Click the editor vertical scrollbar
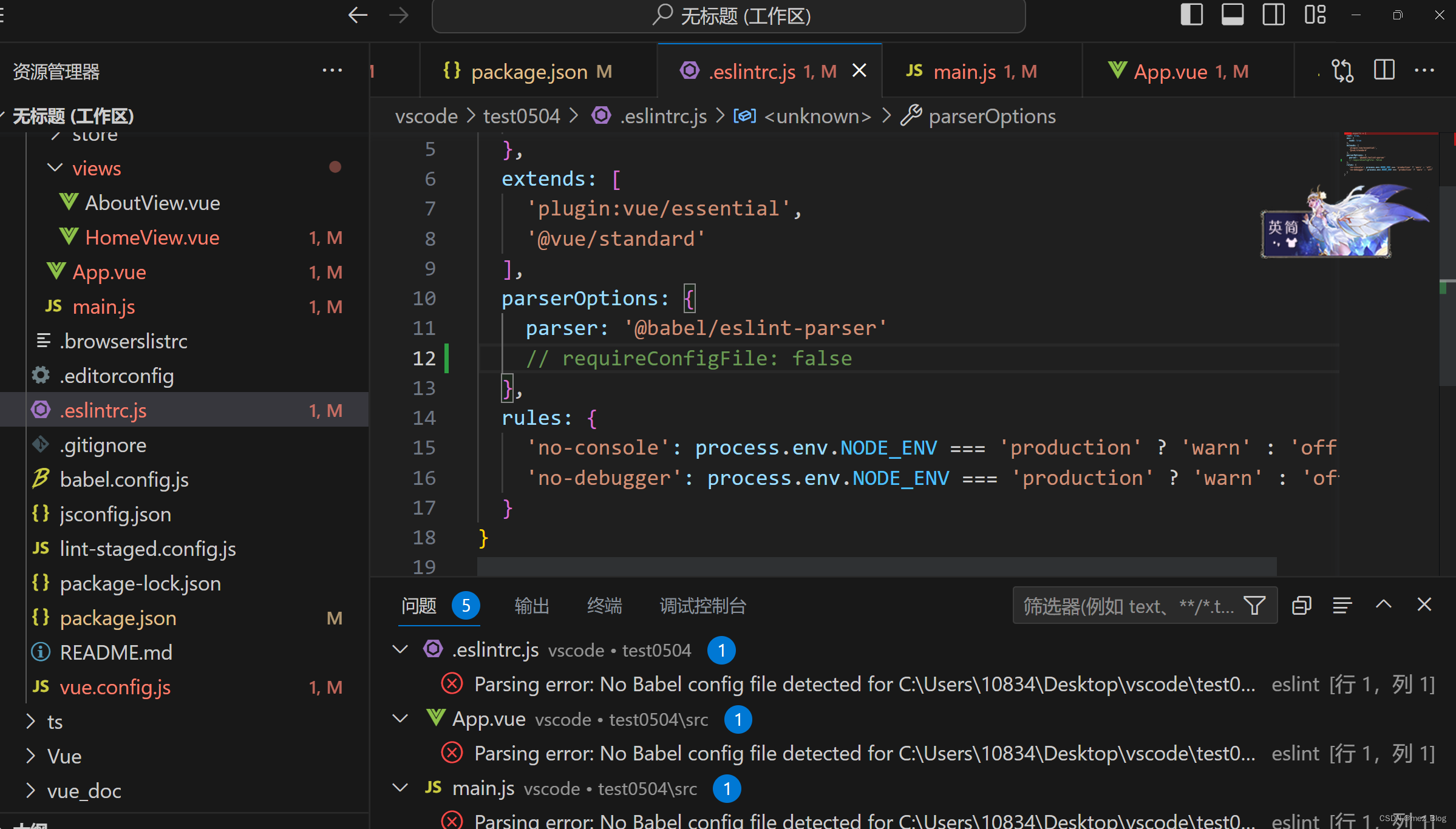 click(x=1447, y=285)
